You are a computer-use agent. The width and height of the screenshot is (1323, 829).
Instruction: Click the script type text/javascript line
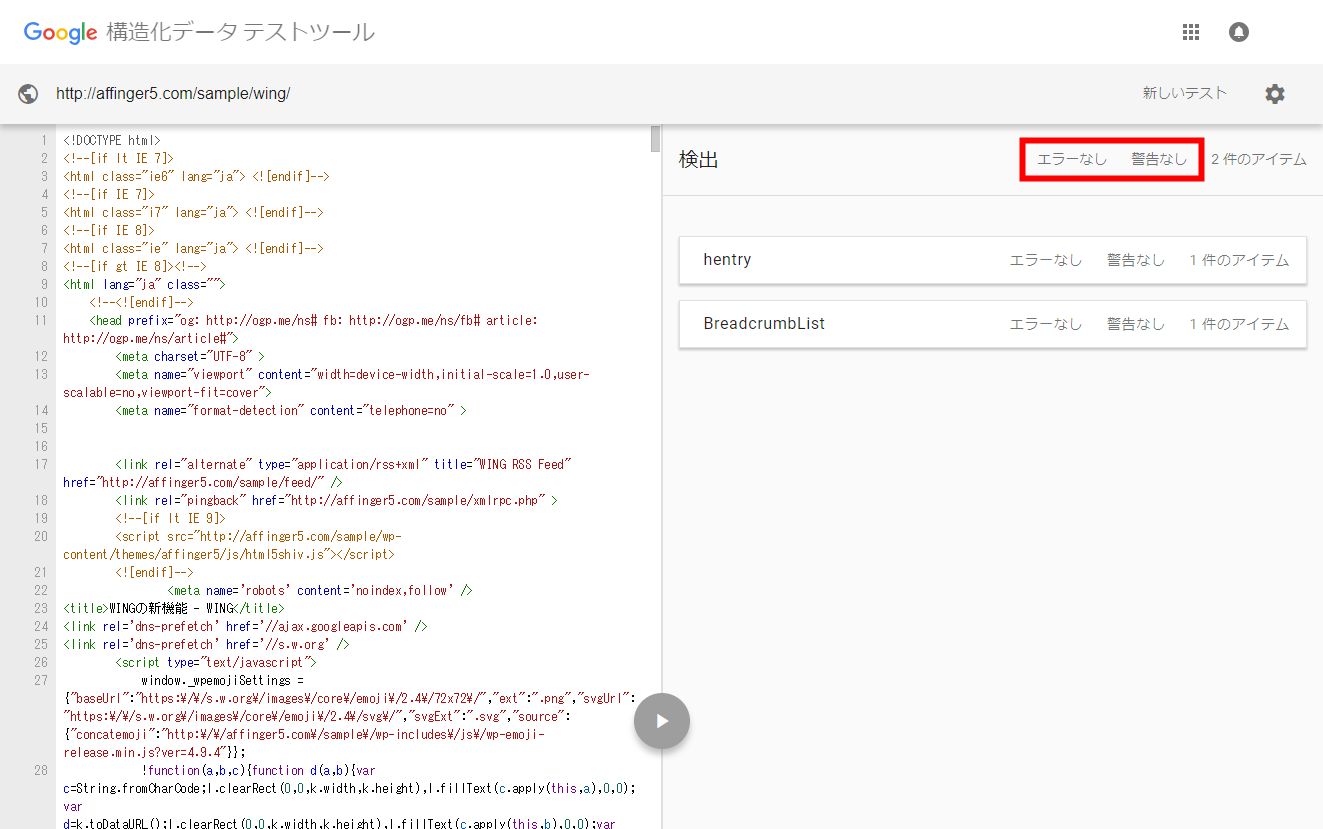(216, 662)
